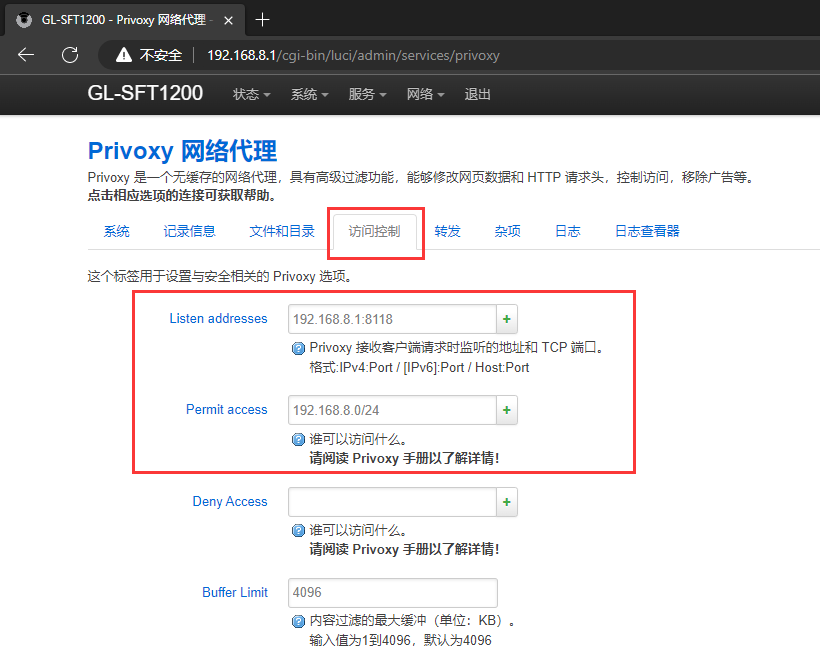Focus the Buffer Limit 4096 field
820x665 pixels.
(393, 593)
